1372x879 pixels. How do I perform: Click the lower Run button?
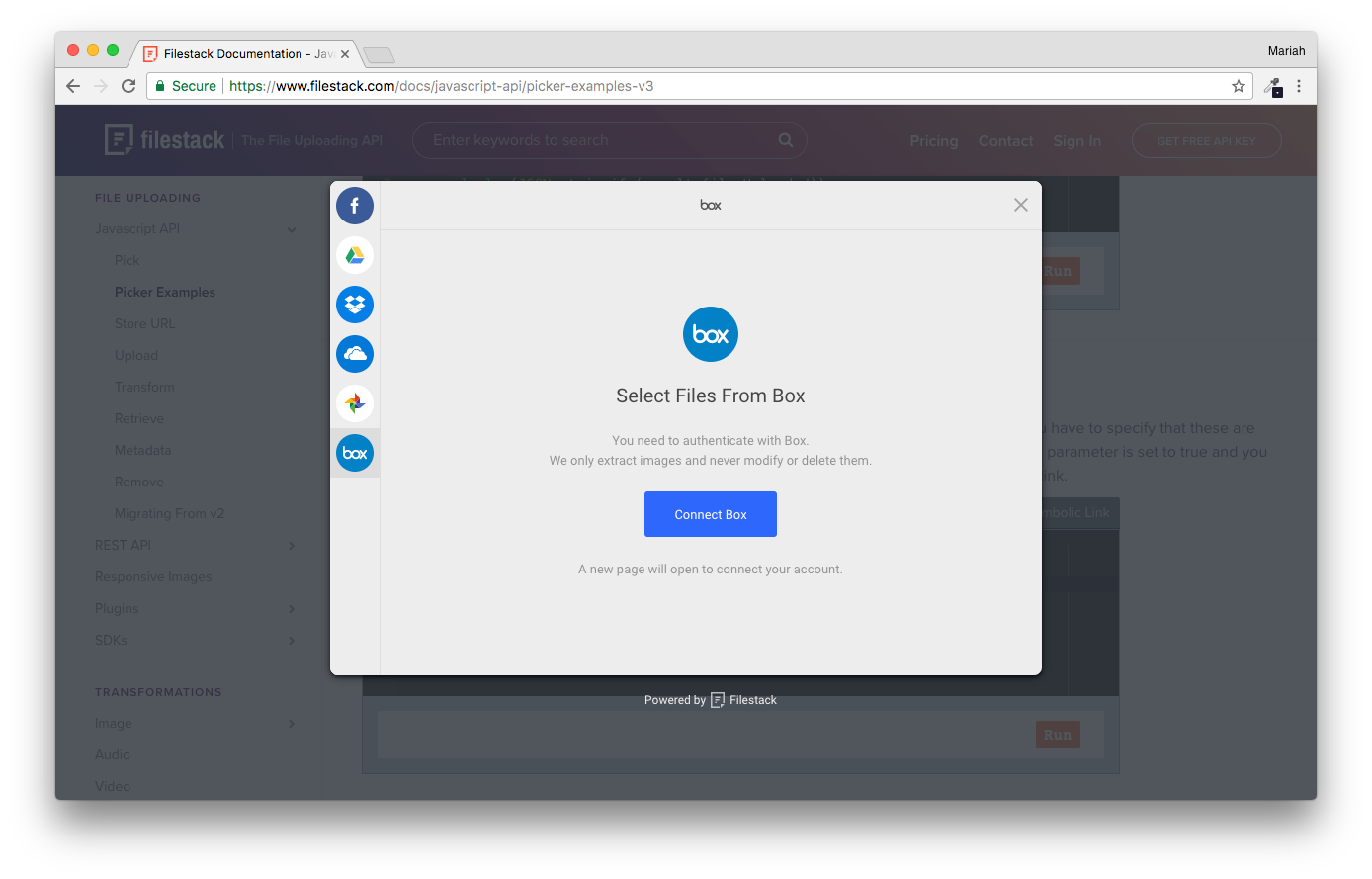tap(1058, 735)
